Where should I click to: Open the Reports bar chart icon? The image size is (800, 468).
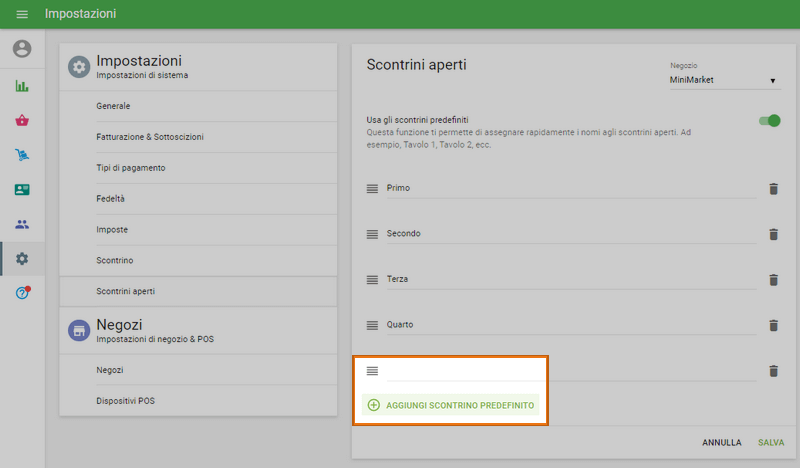tap(22, 86)
